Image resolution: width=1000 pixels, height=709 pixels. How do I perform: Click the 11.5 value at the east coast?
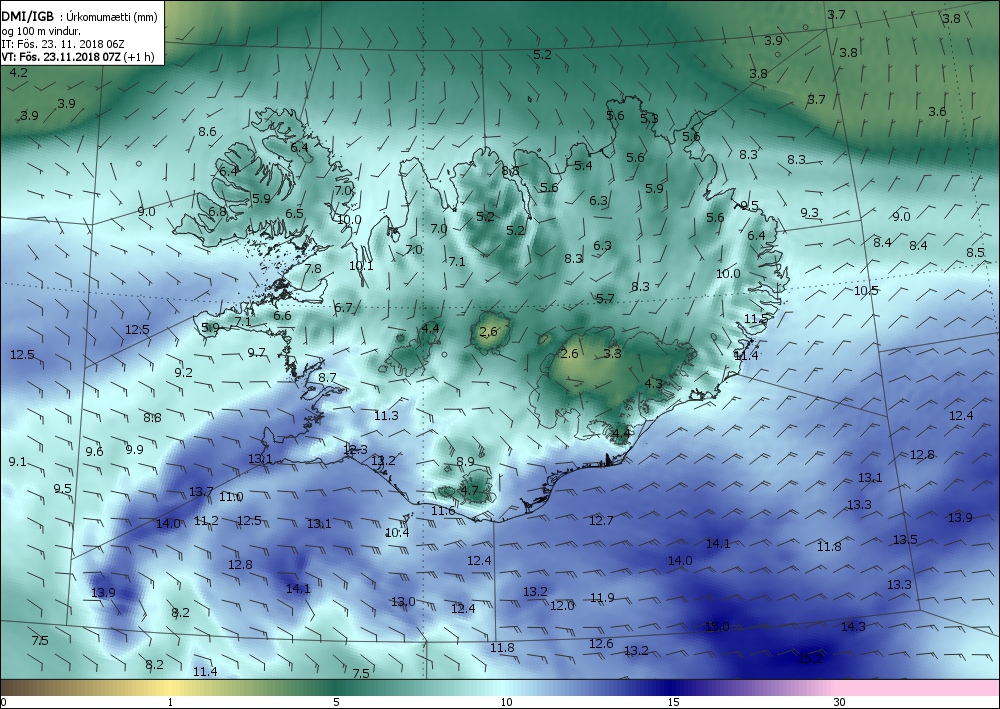pos(756,319)
